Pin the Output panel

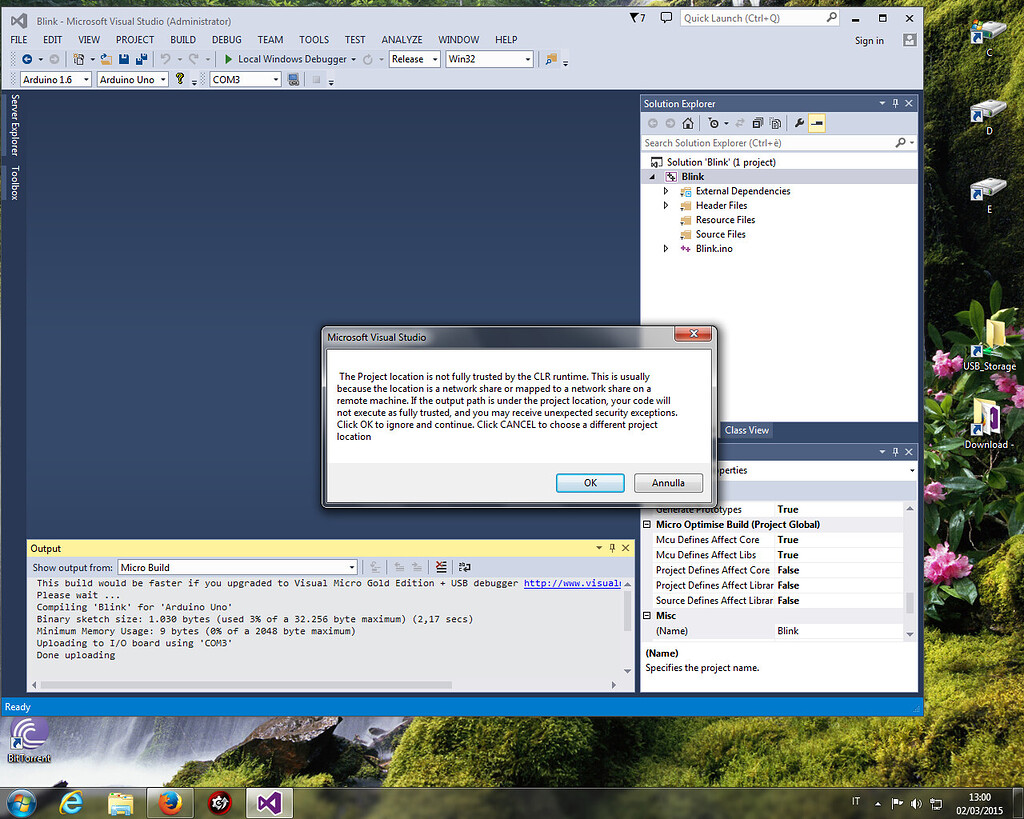pyautogui.click(x=612, y=548)
